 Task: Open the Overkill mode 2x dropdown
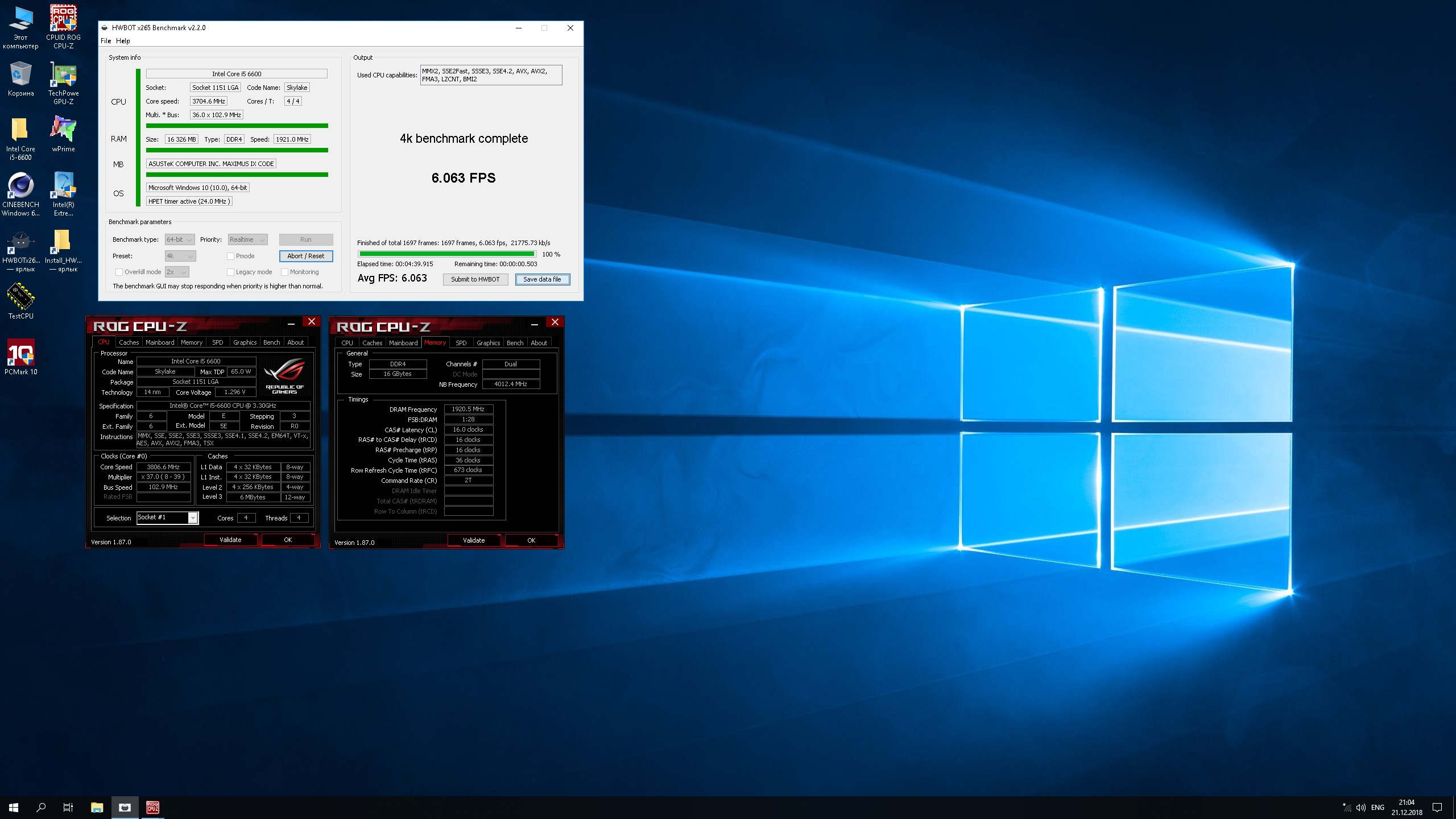pyautogui.click(x=176, y=272)
